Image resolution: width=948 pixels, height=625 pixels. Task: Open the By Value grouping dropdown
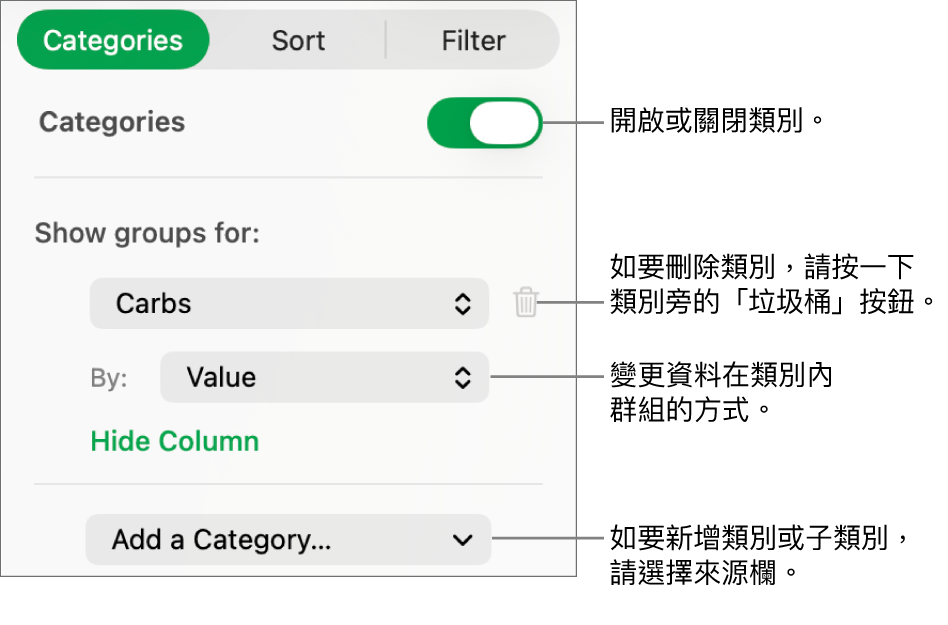(x=324, y=377)
